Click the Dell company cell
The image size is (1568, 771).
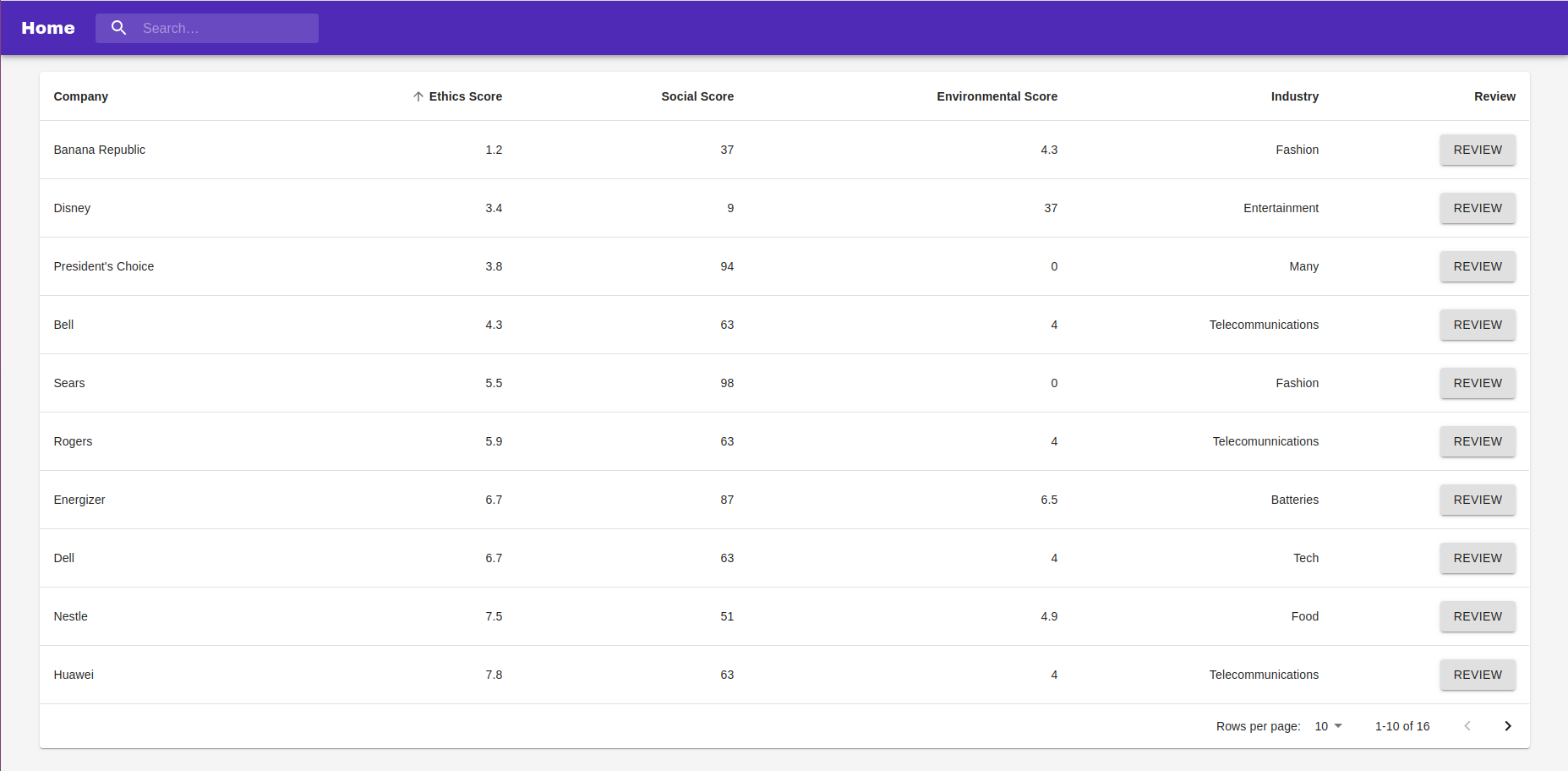64,558
